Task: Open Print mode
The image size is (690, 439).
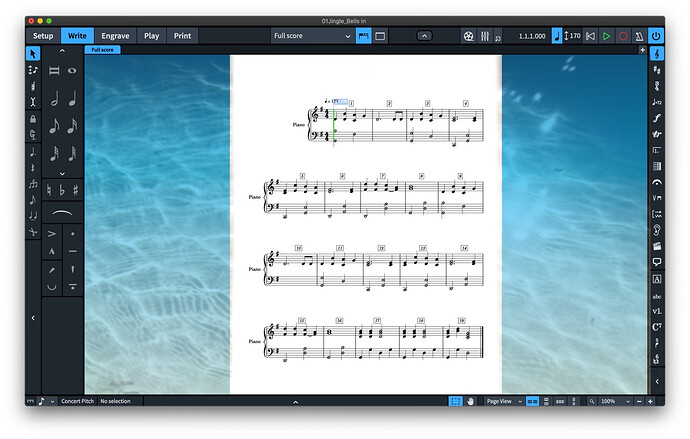Action: 182,36
